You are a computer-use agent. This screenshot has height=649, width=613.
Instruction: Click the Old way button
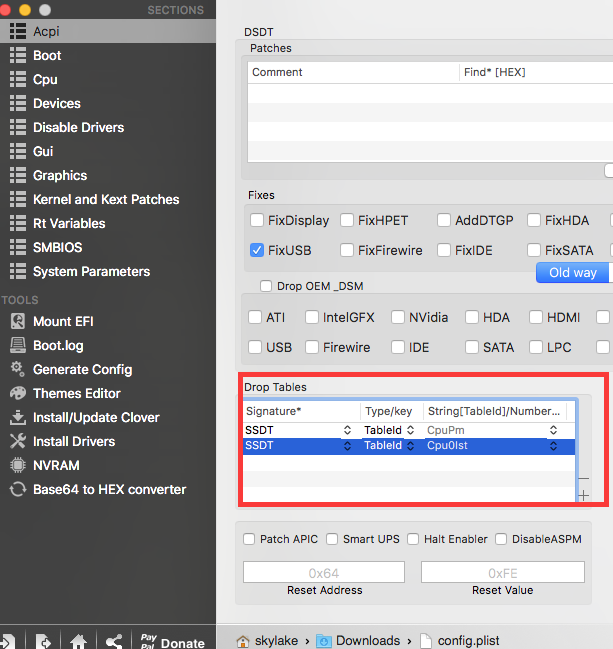[x=573, y=273]
